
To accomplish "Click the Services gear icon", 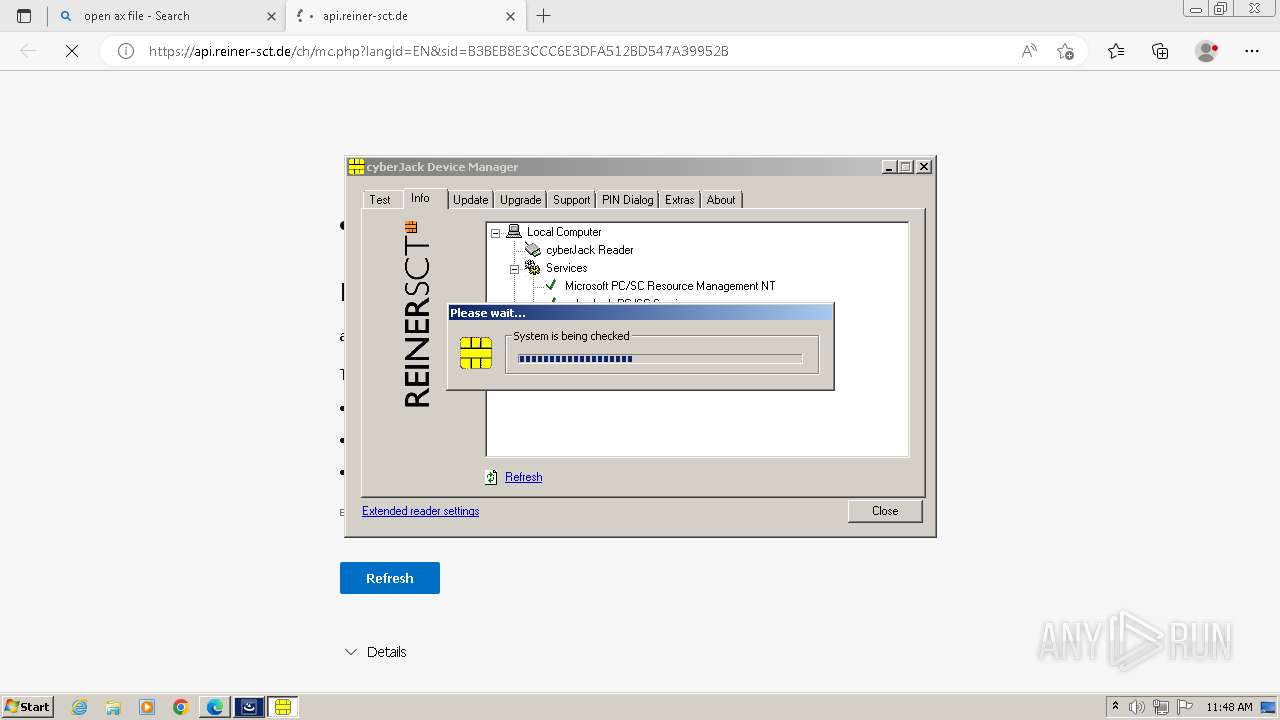I will pos(533,268).
